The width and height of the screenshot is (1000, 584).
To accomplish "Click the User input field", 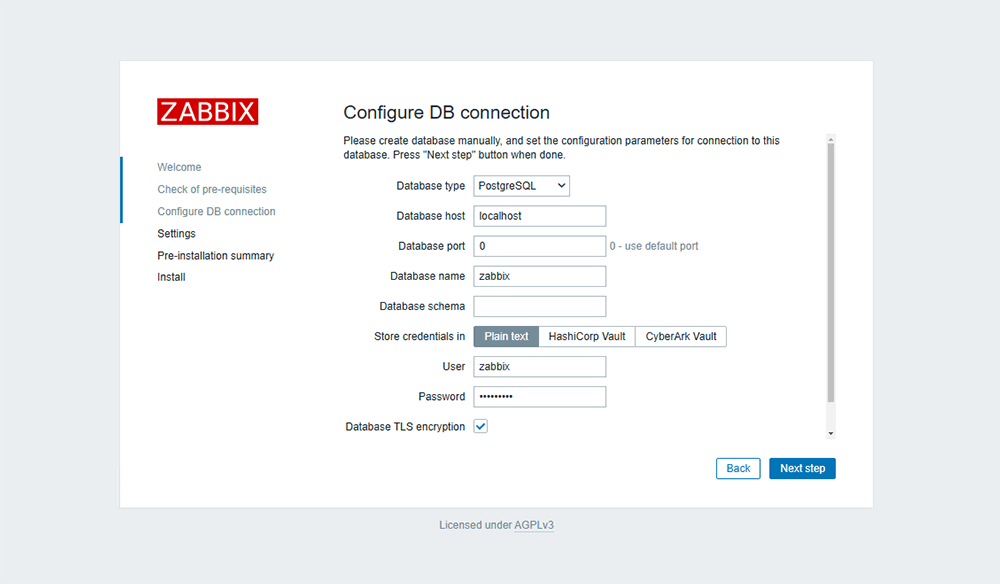I will click(540, 367).
